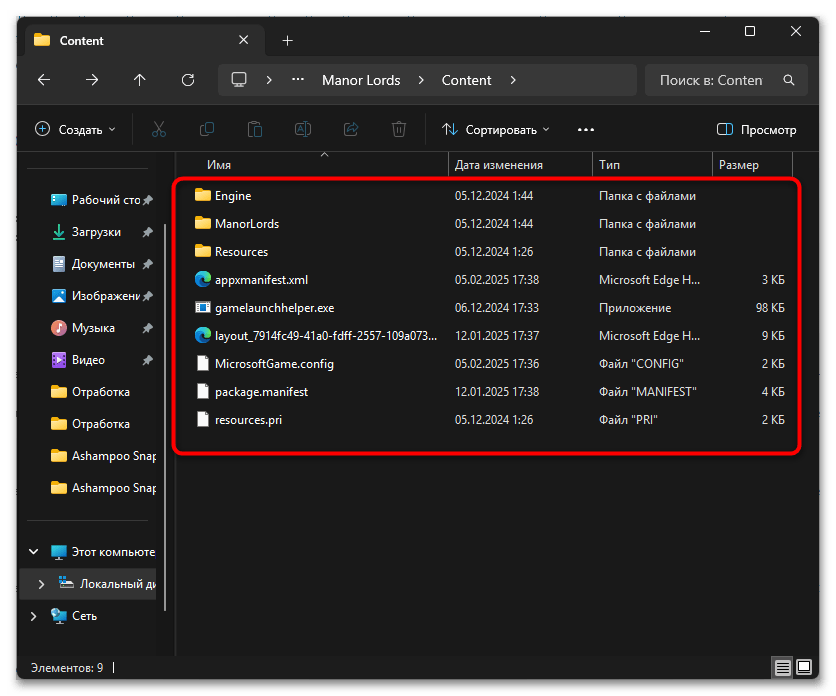This screenshot has height=696, width=836.
Task: Toggle the Просмотр preview pane
Action: point(756,130)
